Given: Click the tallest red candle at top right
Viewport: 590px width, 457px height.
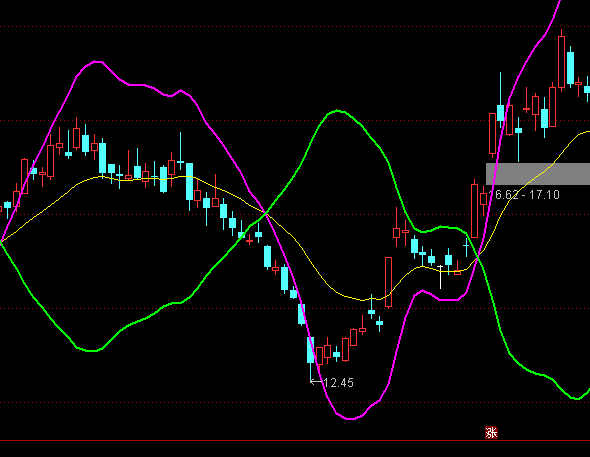Looking at the screenshot, I should pos(561,61).
